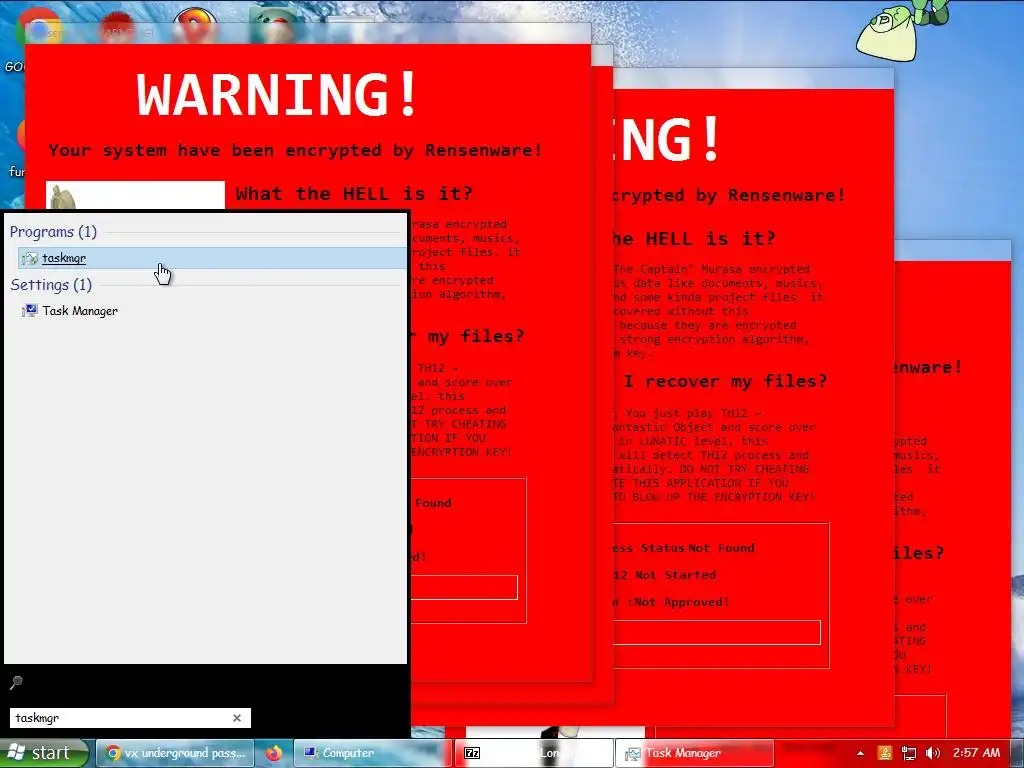Click the taskmgr program result icon
1024x768 pixels.
coord(29,258)
